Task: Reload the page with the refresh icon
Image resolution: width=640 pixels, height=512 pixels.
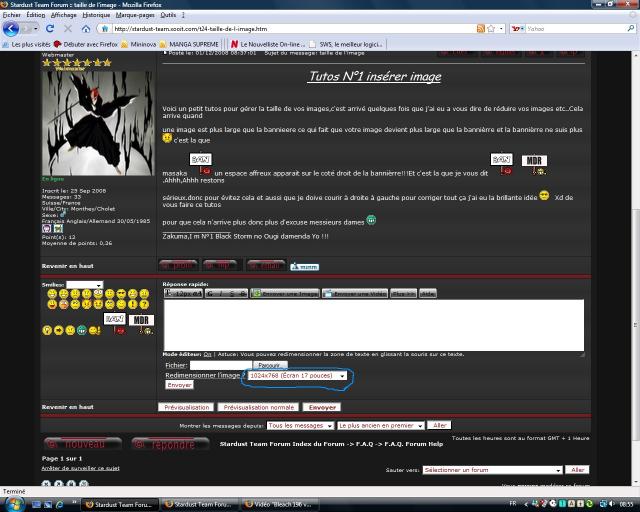Action: [50, 29]
